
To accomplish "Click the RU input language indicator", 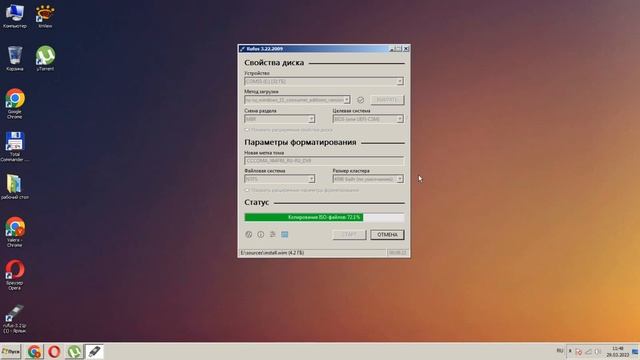I will pyautogui.click(x=560, y=351).
